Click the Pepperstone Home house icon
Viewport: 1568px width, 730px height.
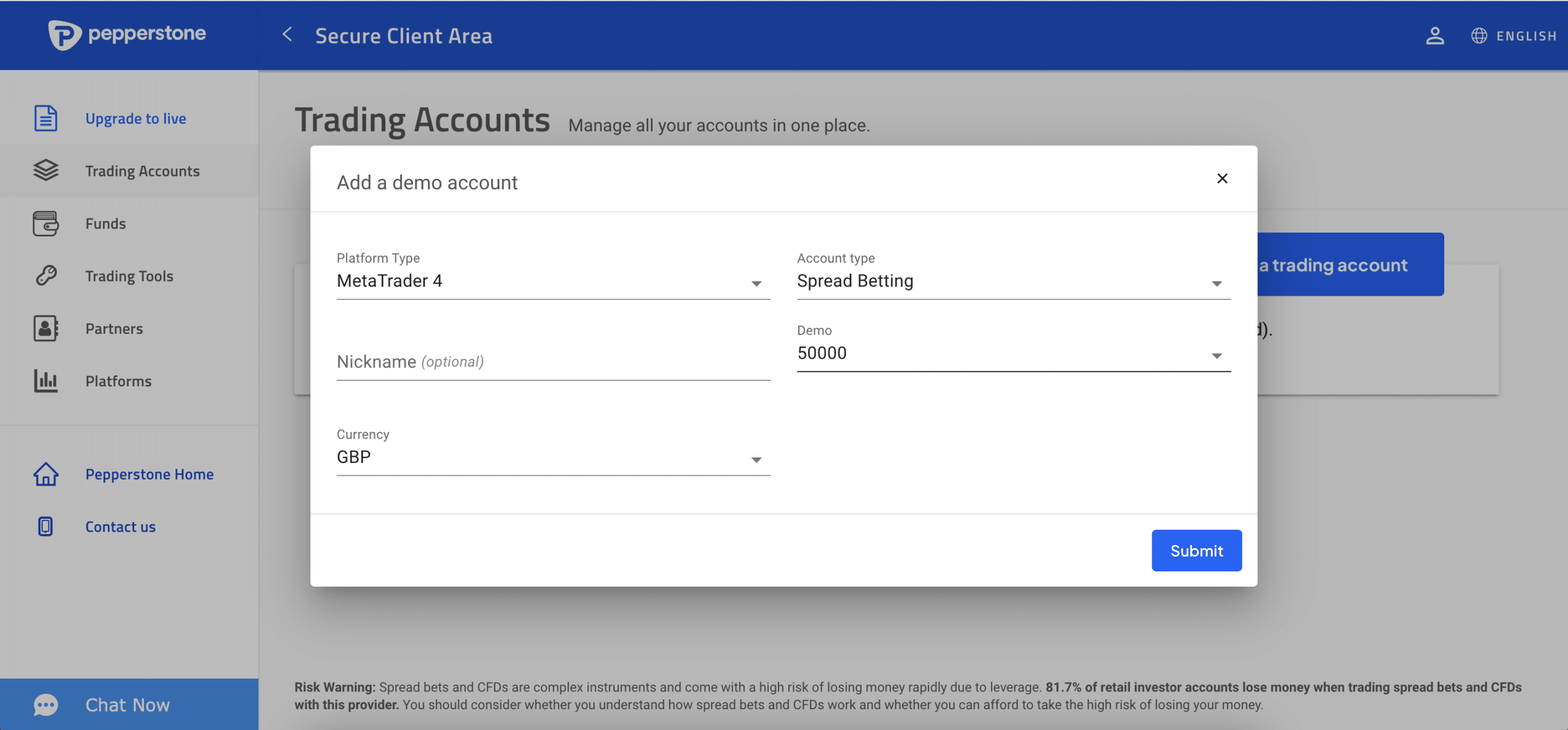(x=46, y=474)
